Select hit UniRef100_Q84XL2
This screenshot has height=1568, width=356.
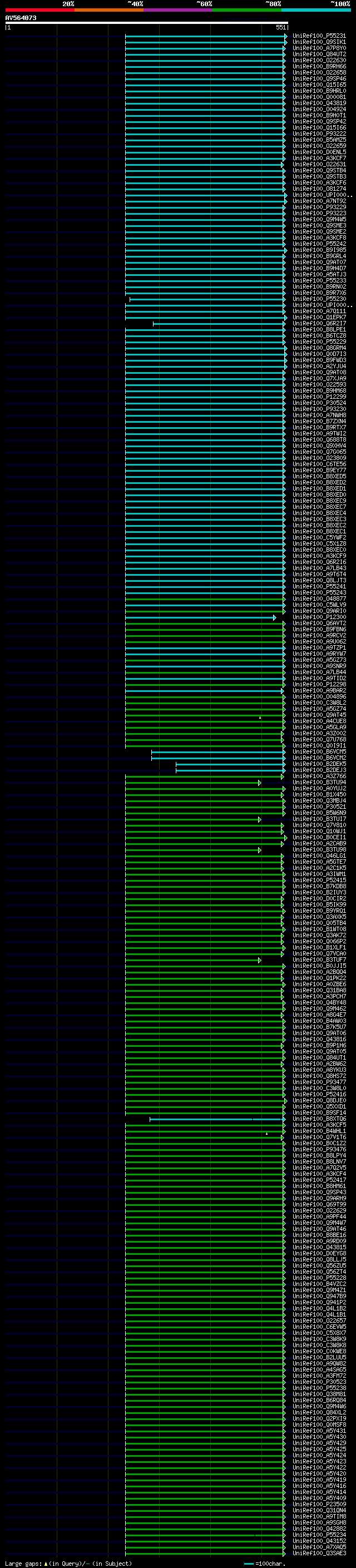pos(319,1413)
